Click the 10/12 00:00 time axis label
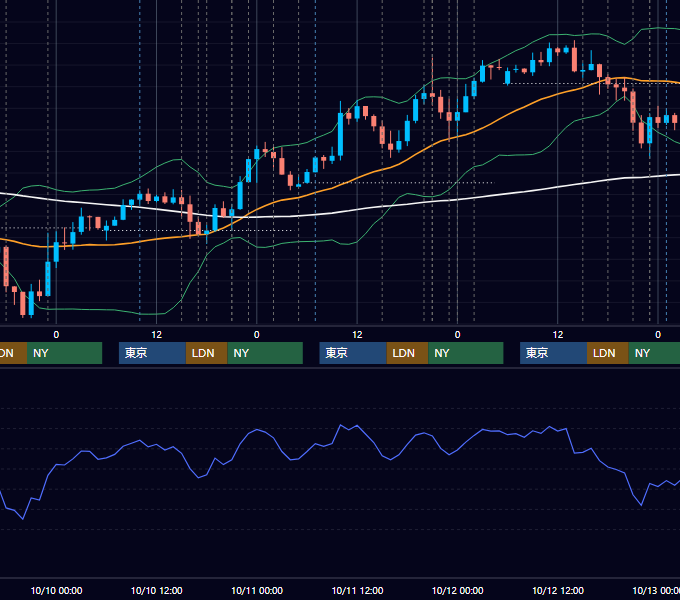The height and width of the screenshot is (600, 680). tap(458, 590)
